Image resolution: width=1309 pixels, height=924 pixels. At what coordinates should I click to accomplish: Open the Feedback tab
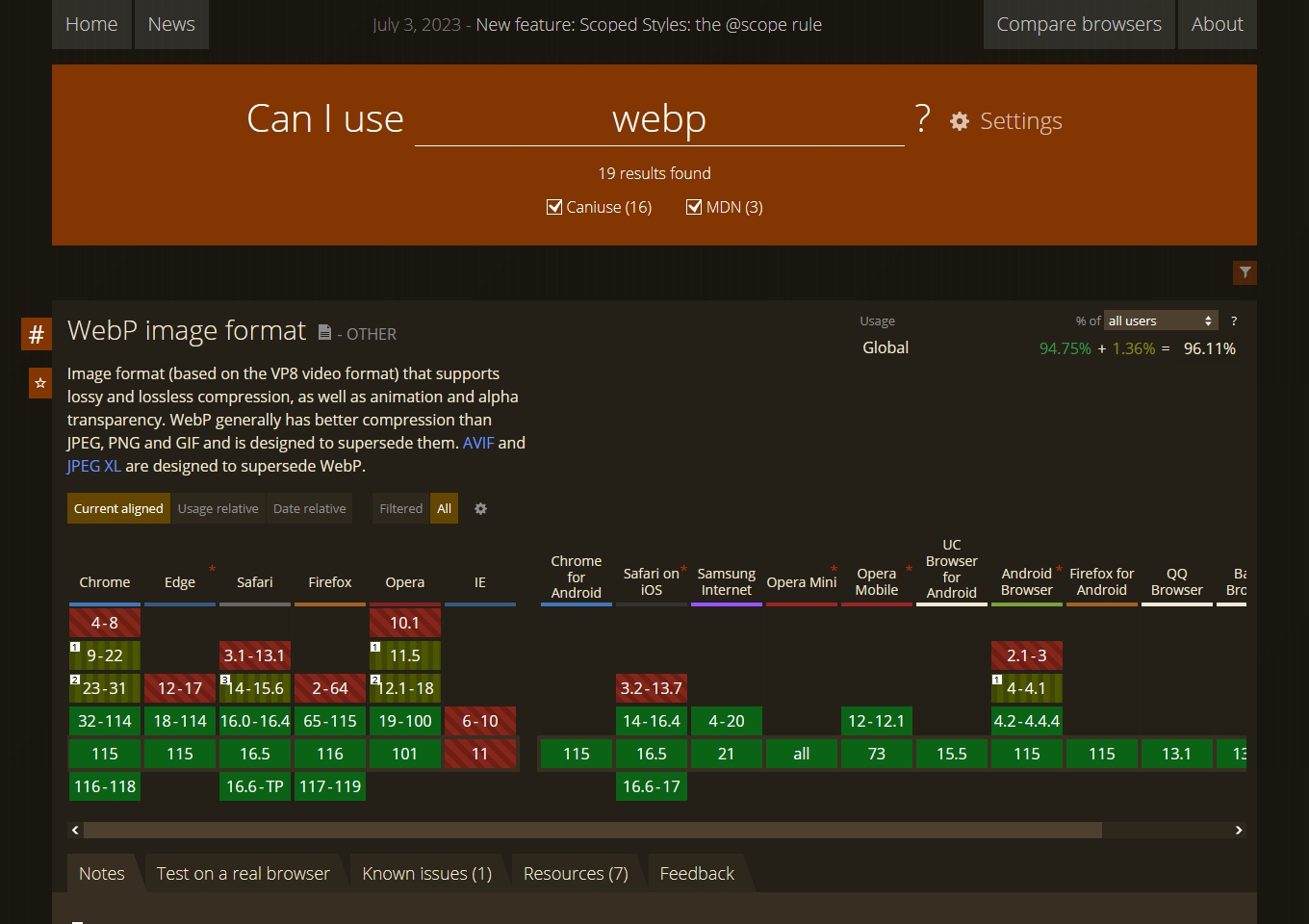click(697, 873)
